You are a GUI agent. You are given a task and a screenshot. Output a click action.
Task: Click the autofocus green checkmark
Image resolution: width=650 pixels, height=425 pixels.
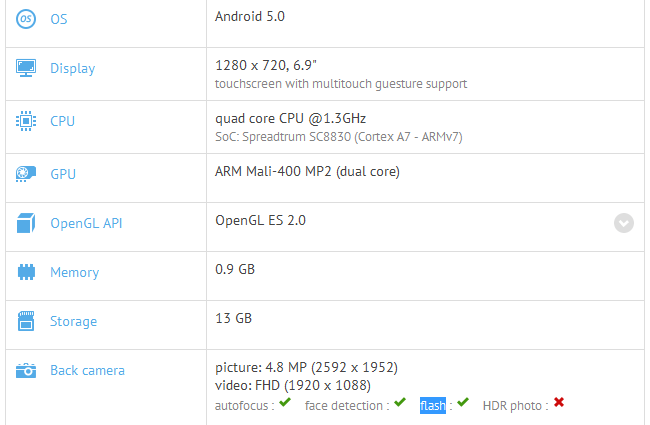click(285, 403)
